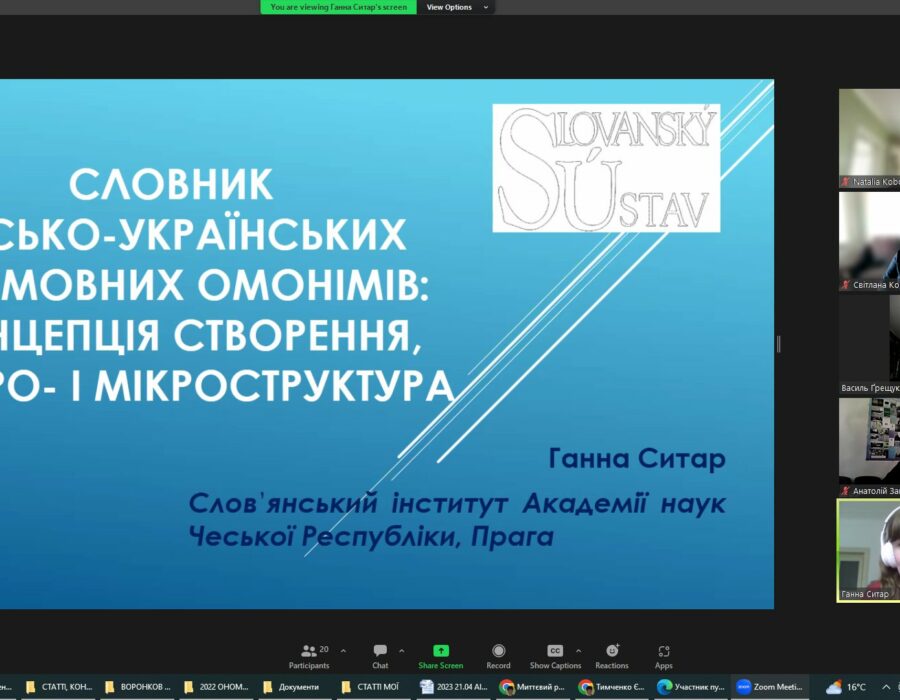Screen dimensions: 900x700
Task: Switch to the СТАТТІ МОЇ taskbar folder
Action: tap(369, 687)
